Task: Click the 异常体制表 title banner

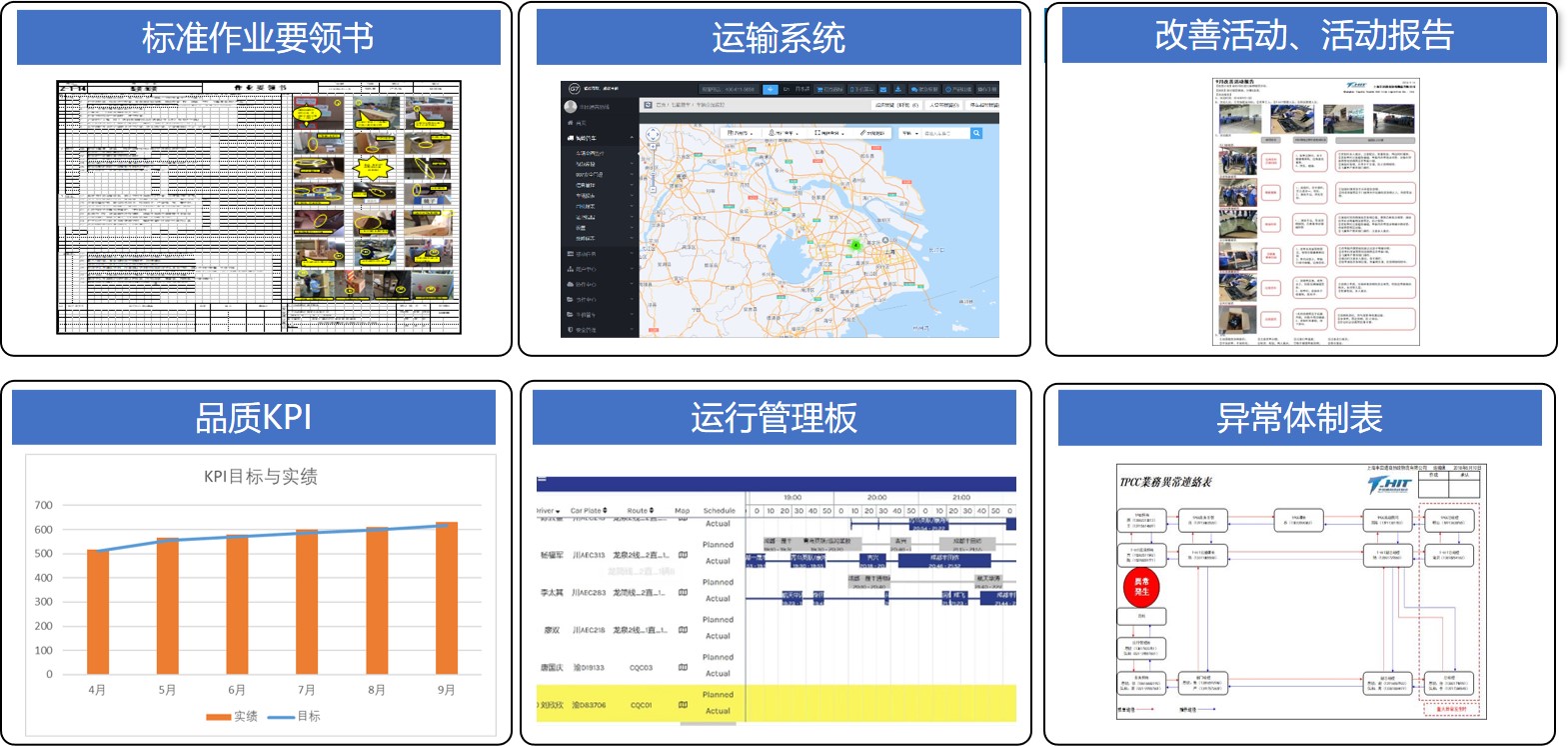Action: coord(1299,417)
